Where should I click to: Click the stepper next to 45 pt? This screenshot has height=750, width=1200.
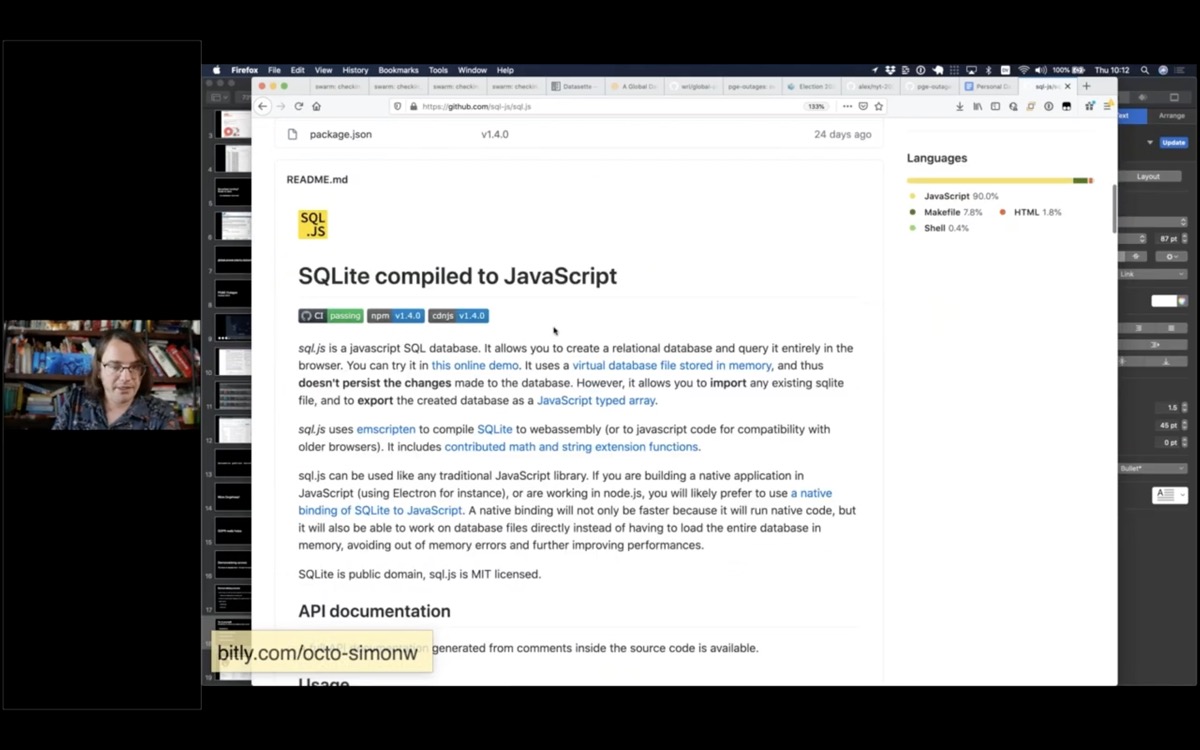pyautogui.click(x=1184, y=425)
